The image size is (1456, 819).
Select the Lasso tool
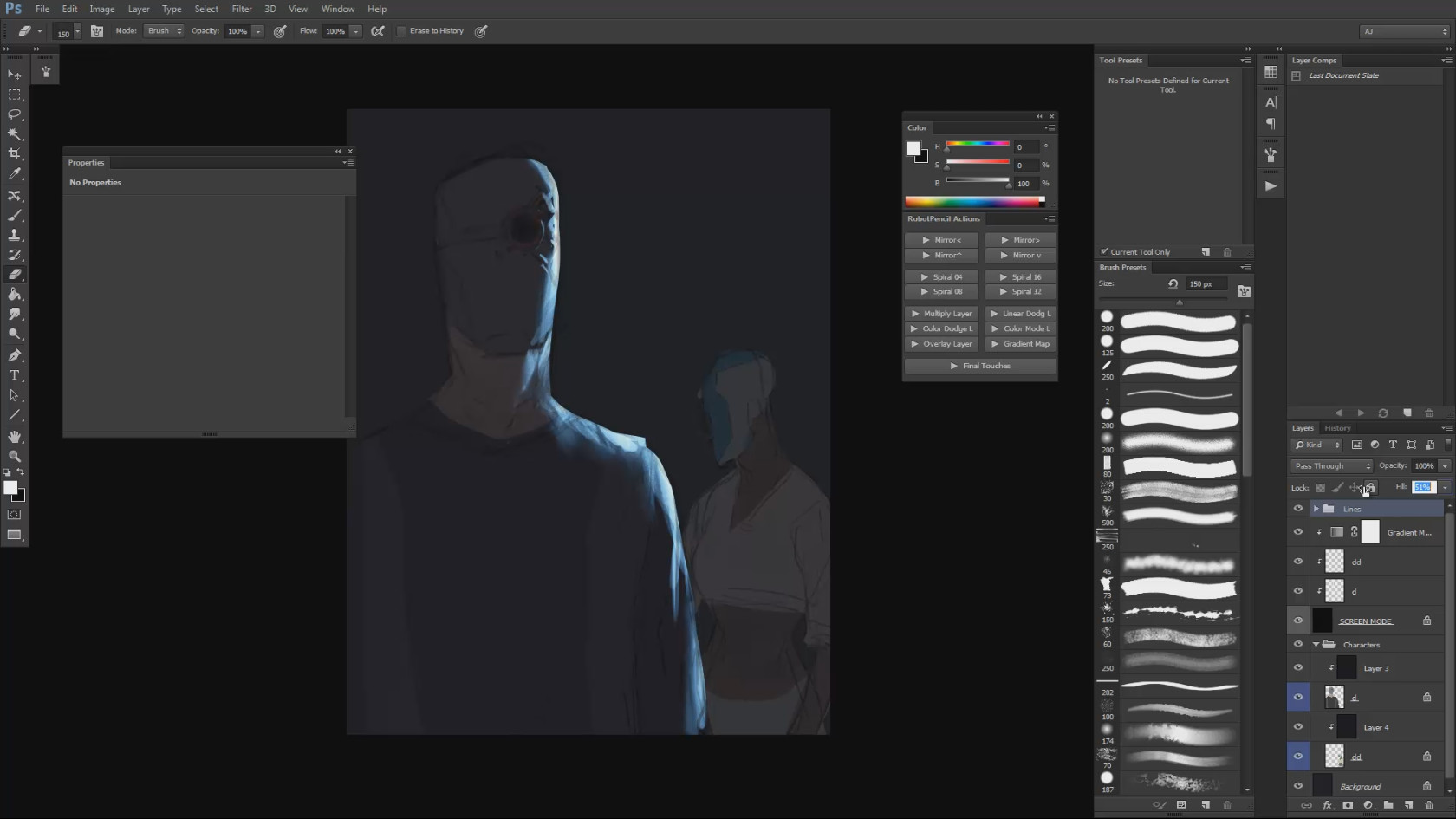(15, 114)
